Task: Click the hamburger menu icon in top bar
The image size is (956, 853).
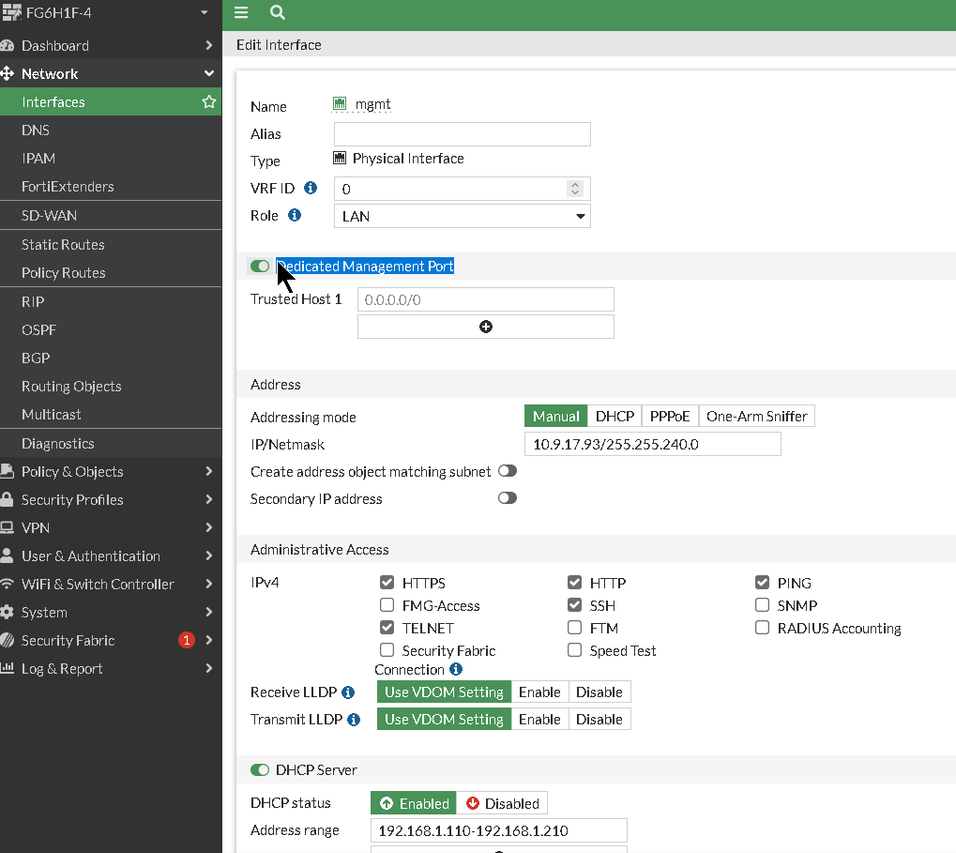Action: 241,13
